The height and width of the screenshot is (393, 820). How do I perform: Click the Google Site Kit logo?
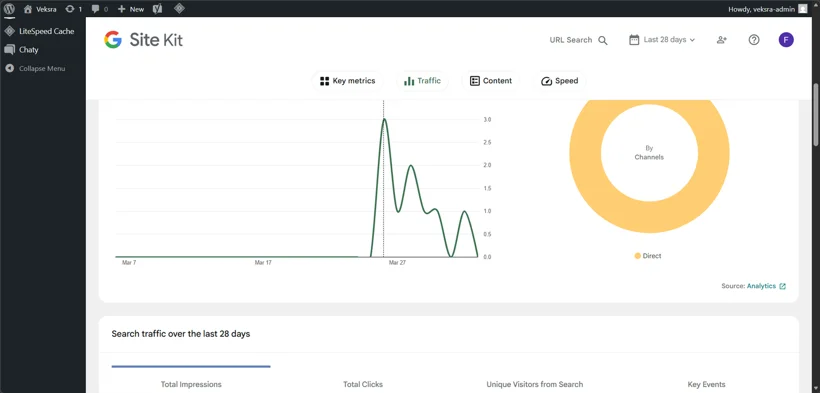(143, 40)
